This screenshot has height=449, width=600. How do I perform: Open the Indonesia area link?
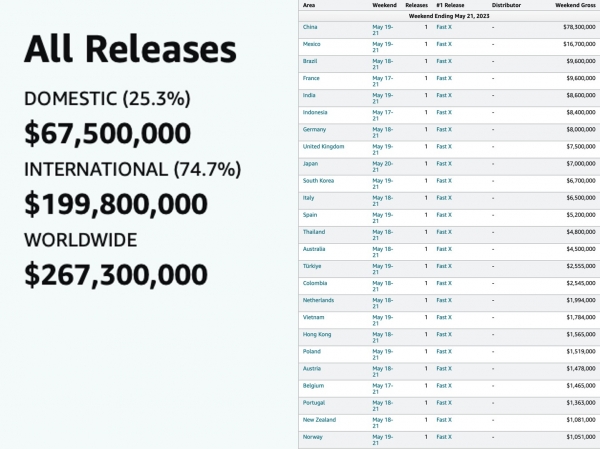coord(315,113)
